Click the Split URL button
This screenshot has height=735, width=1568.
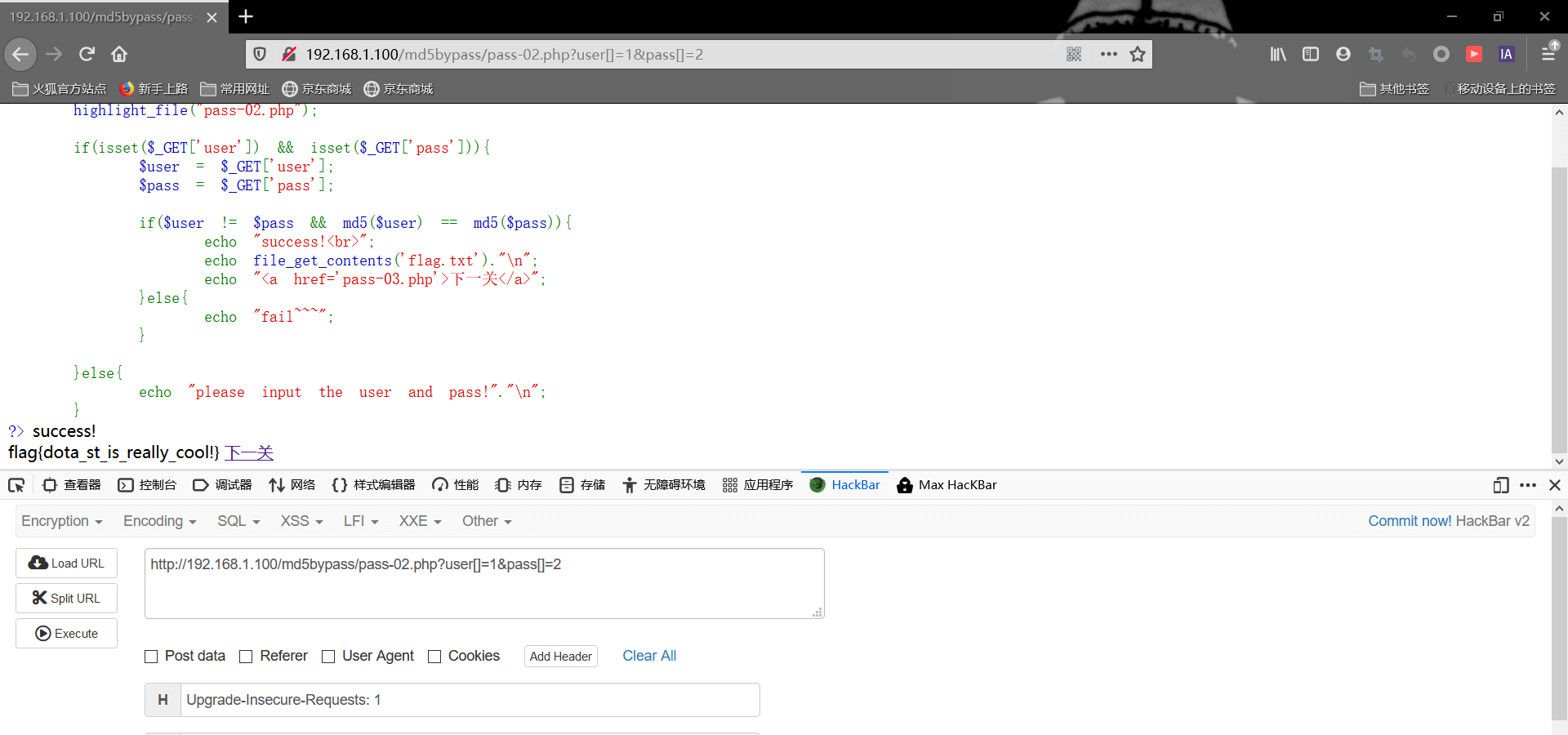tap(66, 599)
